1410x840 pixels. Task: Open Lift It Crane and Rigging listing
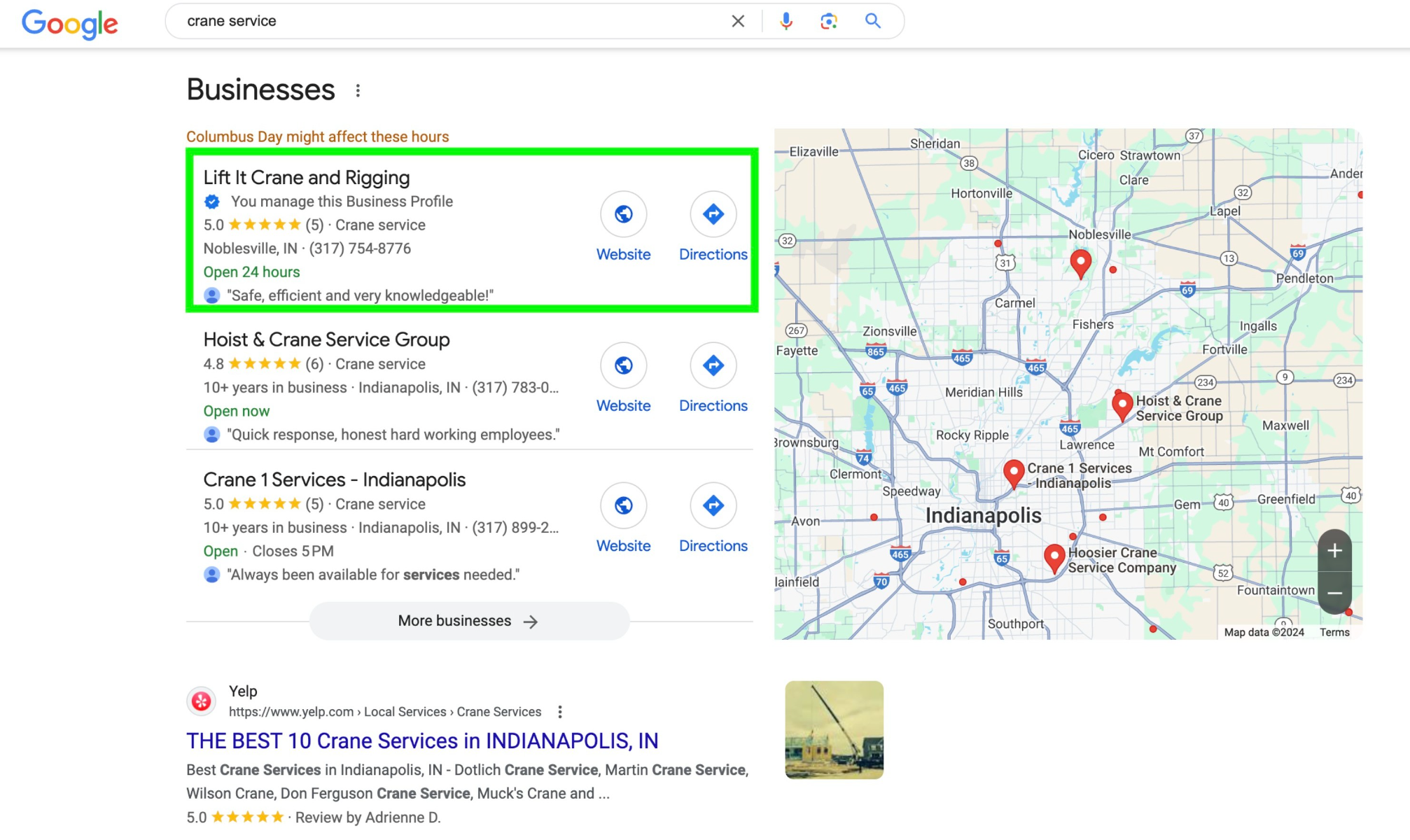[307, 178]
